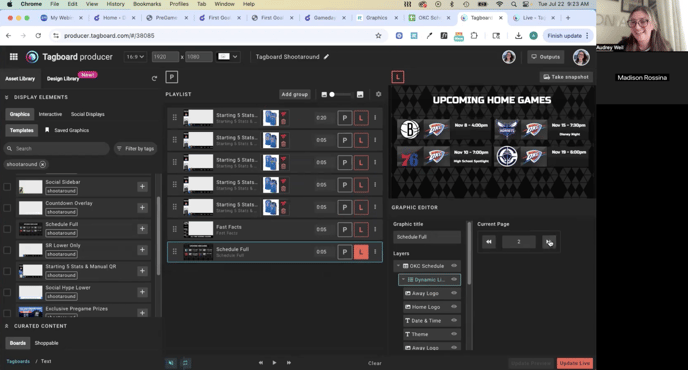The image size is (688, 370).
Task: Hide the Theme layer
Action: [x=454, y=334]
